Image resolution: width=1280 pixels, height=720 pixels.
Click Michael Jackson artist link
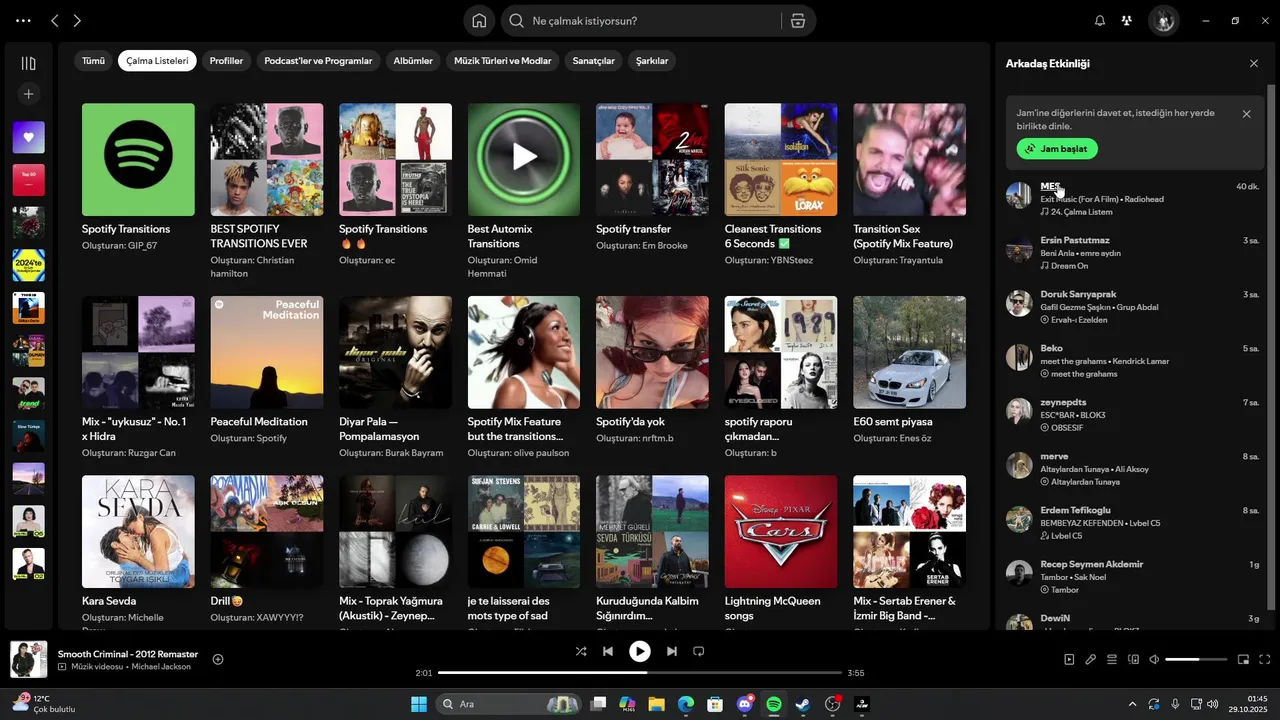coord(160,667)
